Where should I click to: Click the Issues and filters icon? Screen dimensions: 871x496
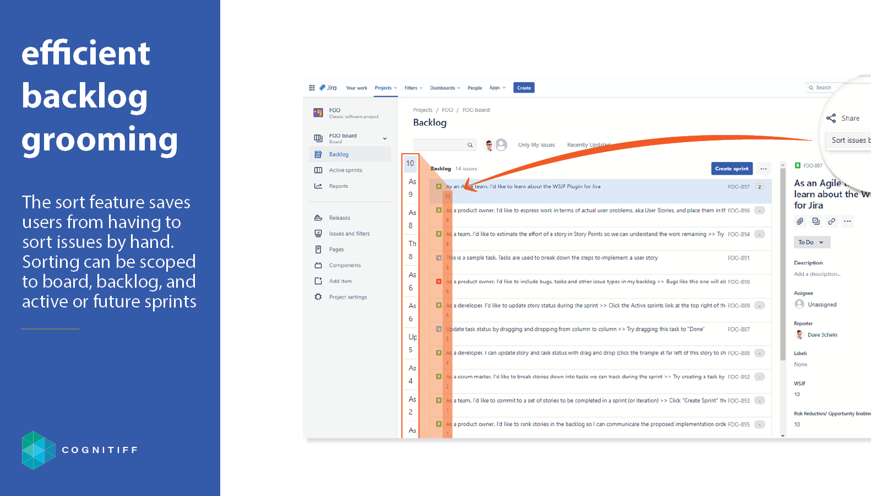318,233
